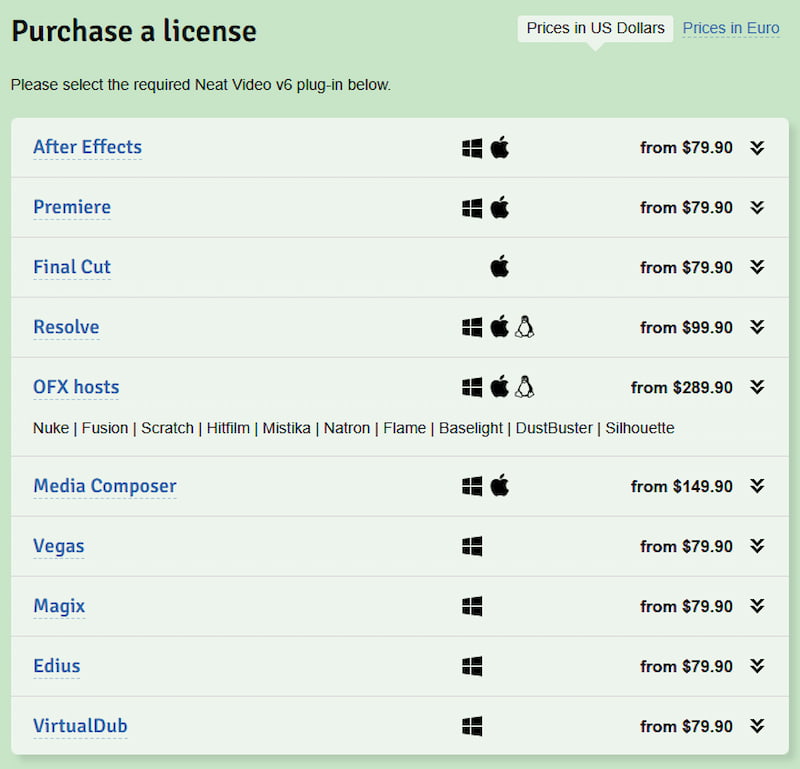Click the Windows icon in Premiere row
Screen dimensions: 800x769
click(x=472, y=208)
